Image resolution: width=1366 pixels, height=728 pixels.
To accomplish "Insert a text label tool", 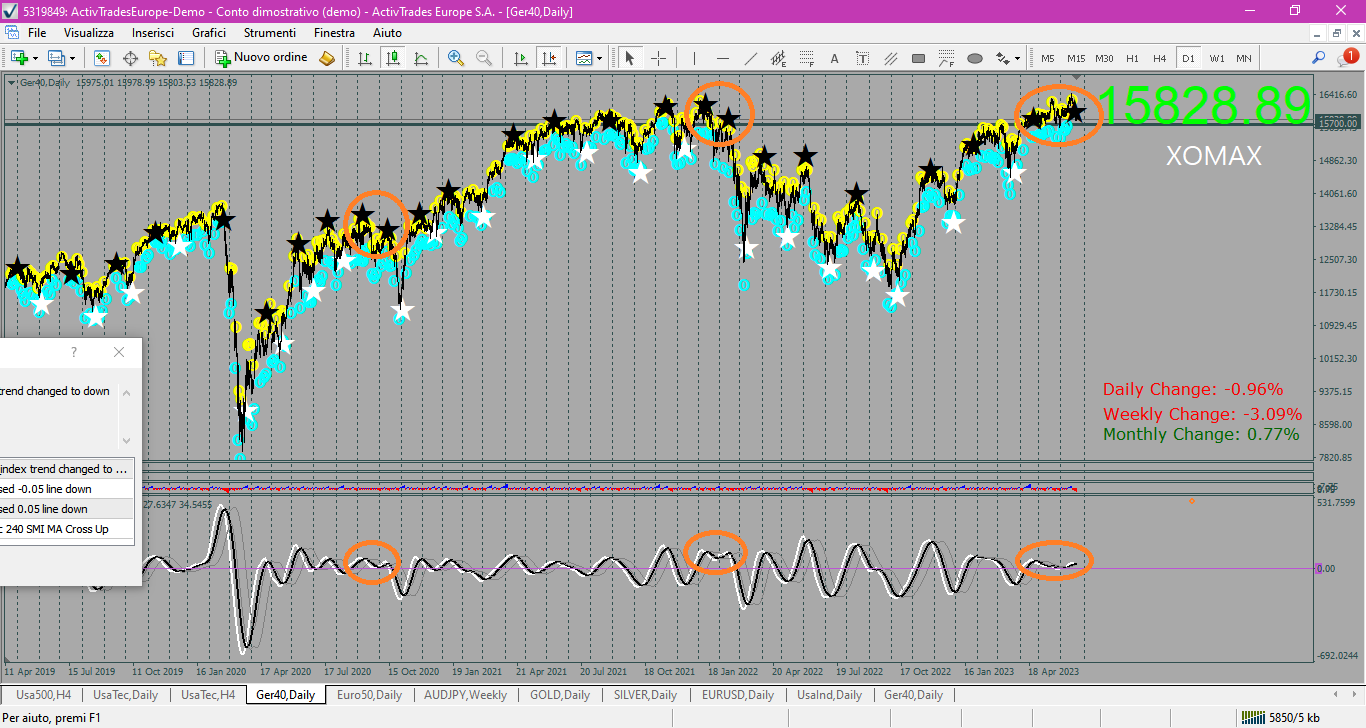I will [863, 58].
